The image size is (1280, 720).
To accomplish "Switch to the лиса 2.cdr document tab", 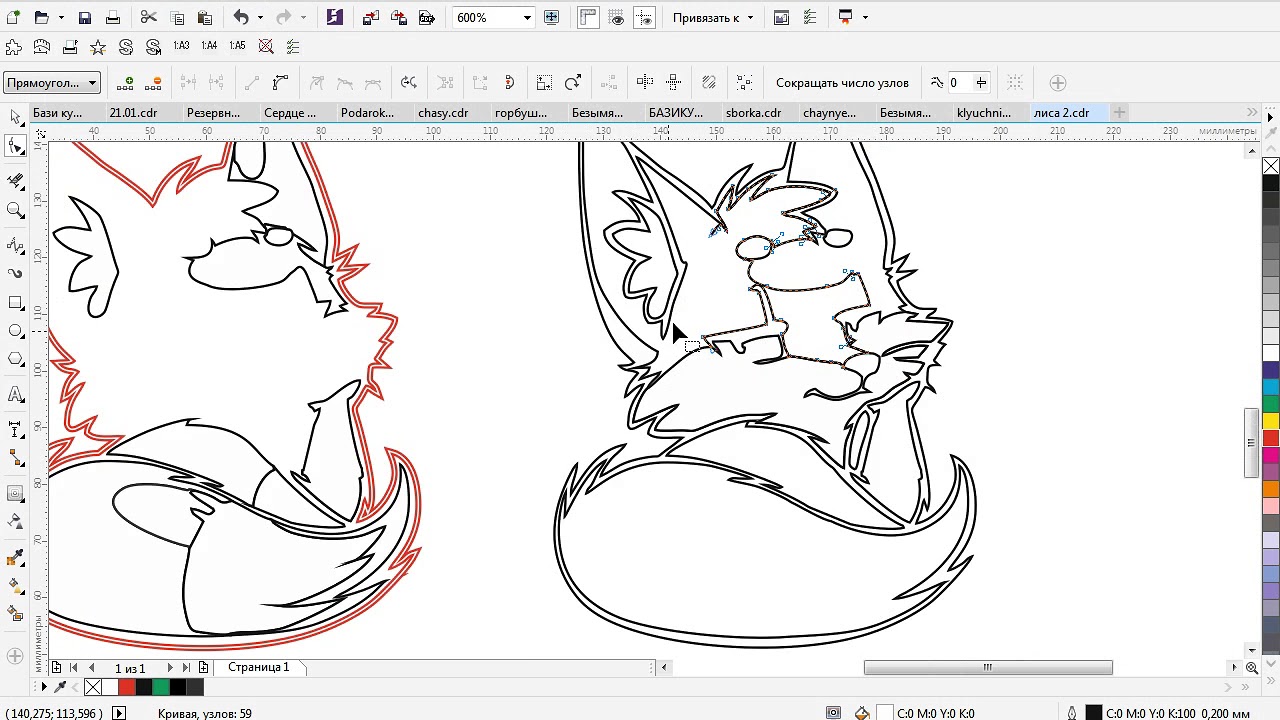I will [x=1062, y=113].
